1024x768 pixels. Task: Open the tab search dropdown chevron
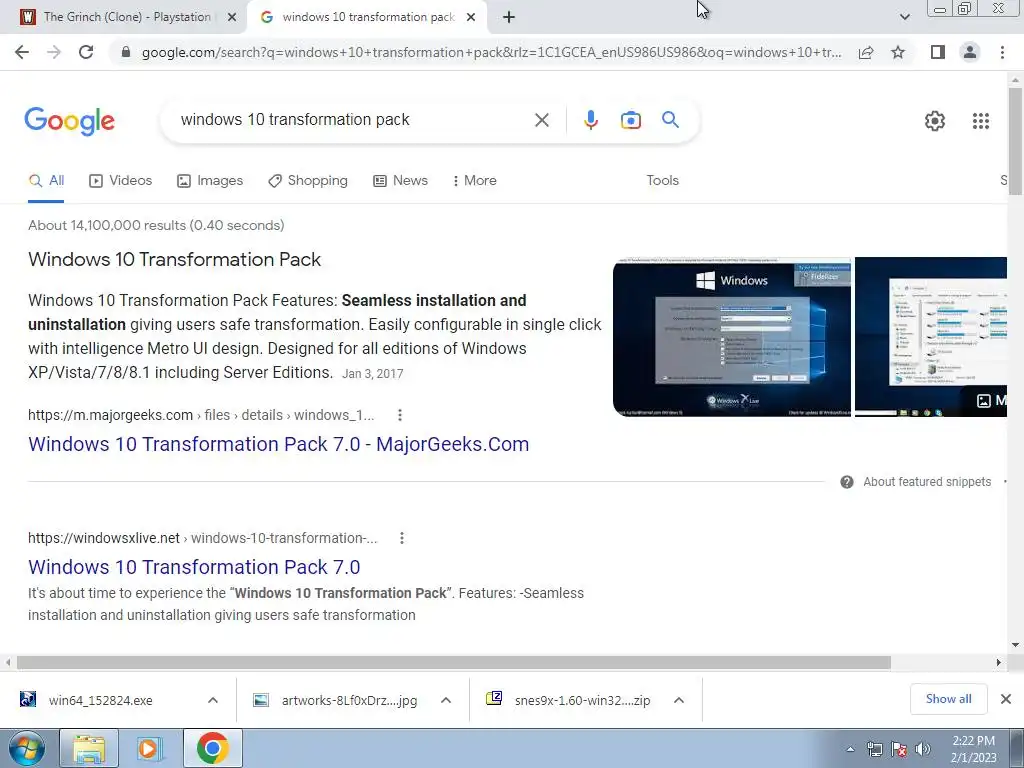904,17
